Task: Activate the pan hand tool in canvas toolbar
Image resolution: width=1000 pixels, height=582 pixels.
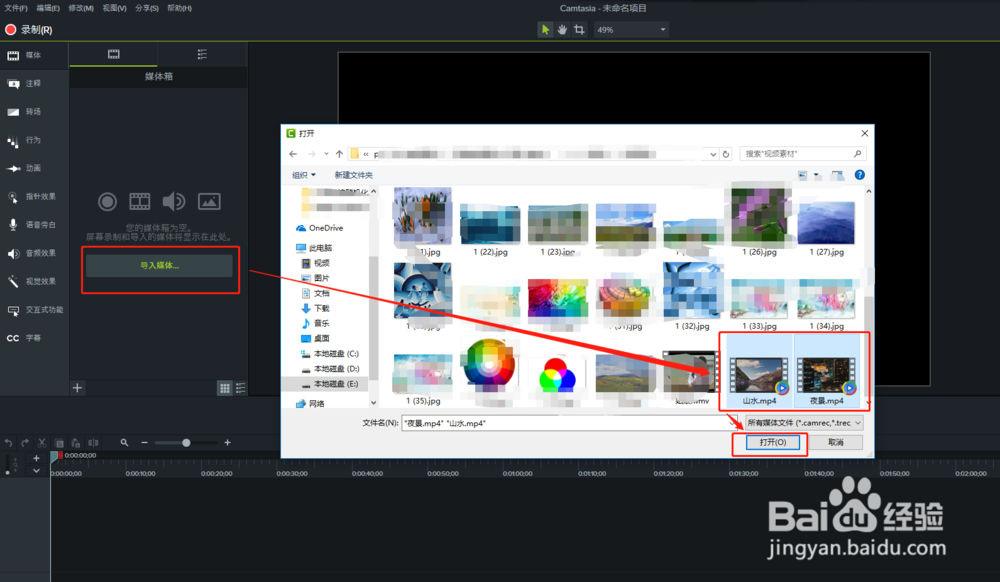Action: coord(563,31)
